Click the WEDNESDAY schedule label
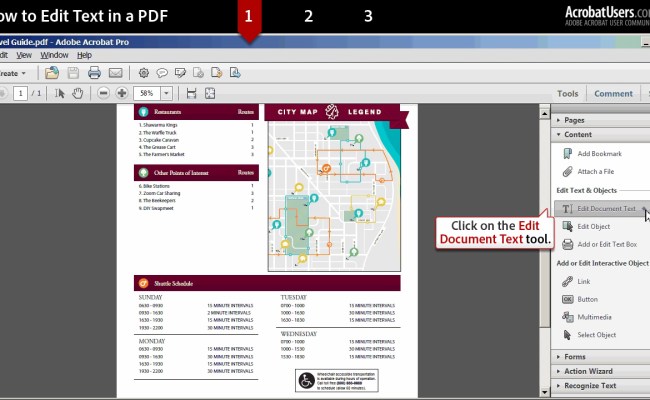The height and width of the screenshot is (400, 650). (298, 334)
